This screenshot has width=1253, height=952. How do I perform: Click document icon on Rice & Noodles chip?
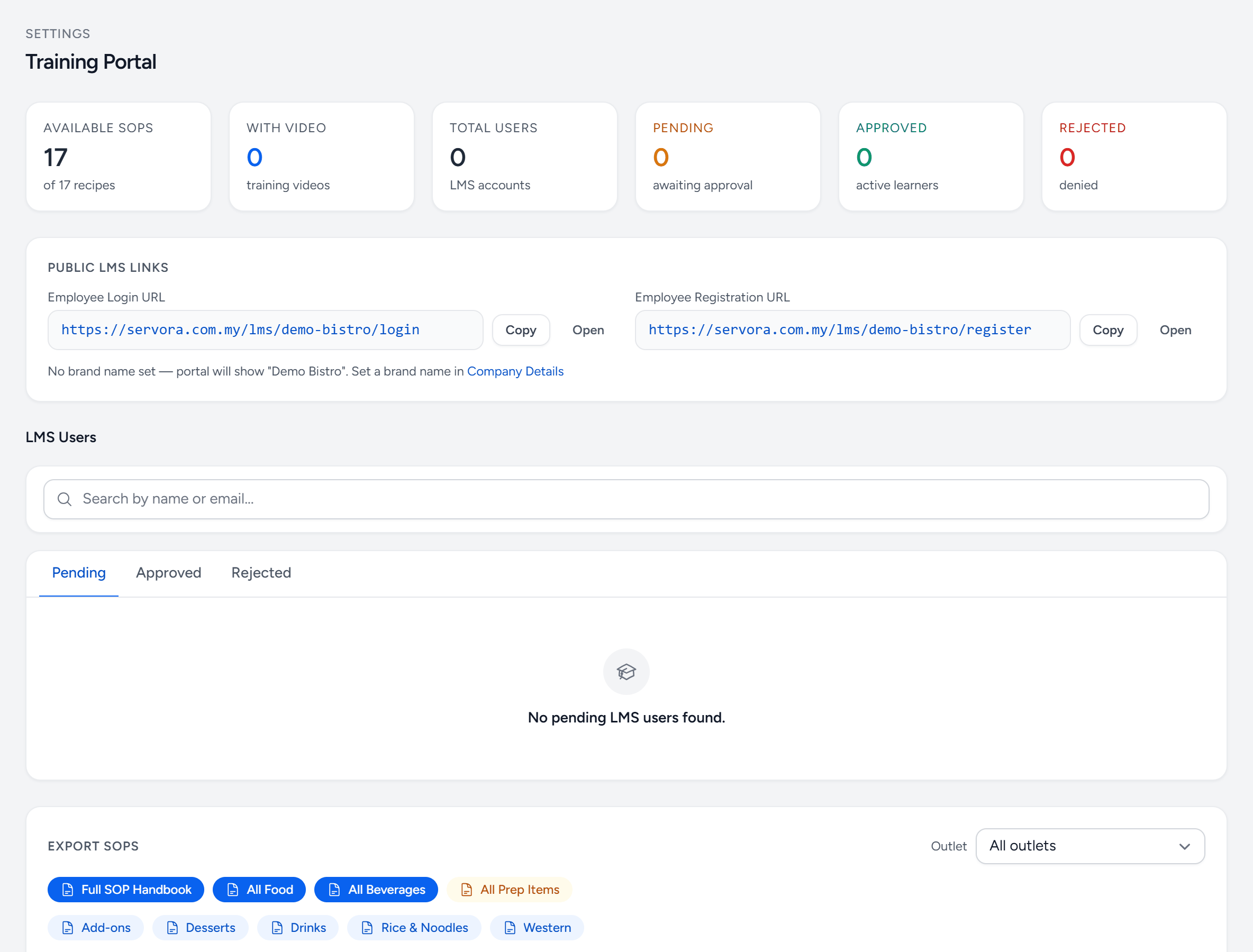tap(367, 928)
